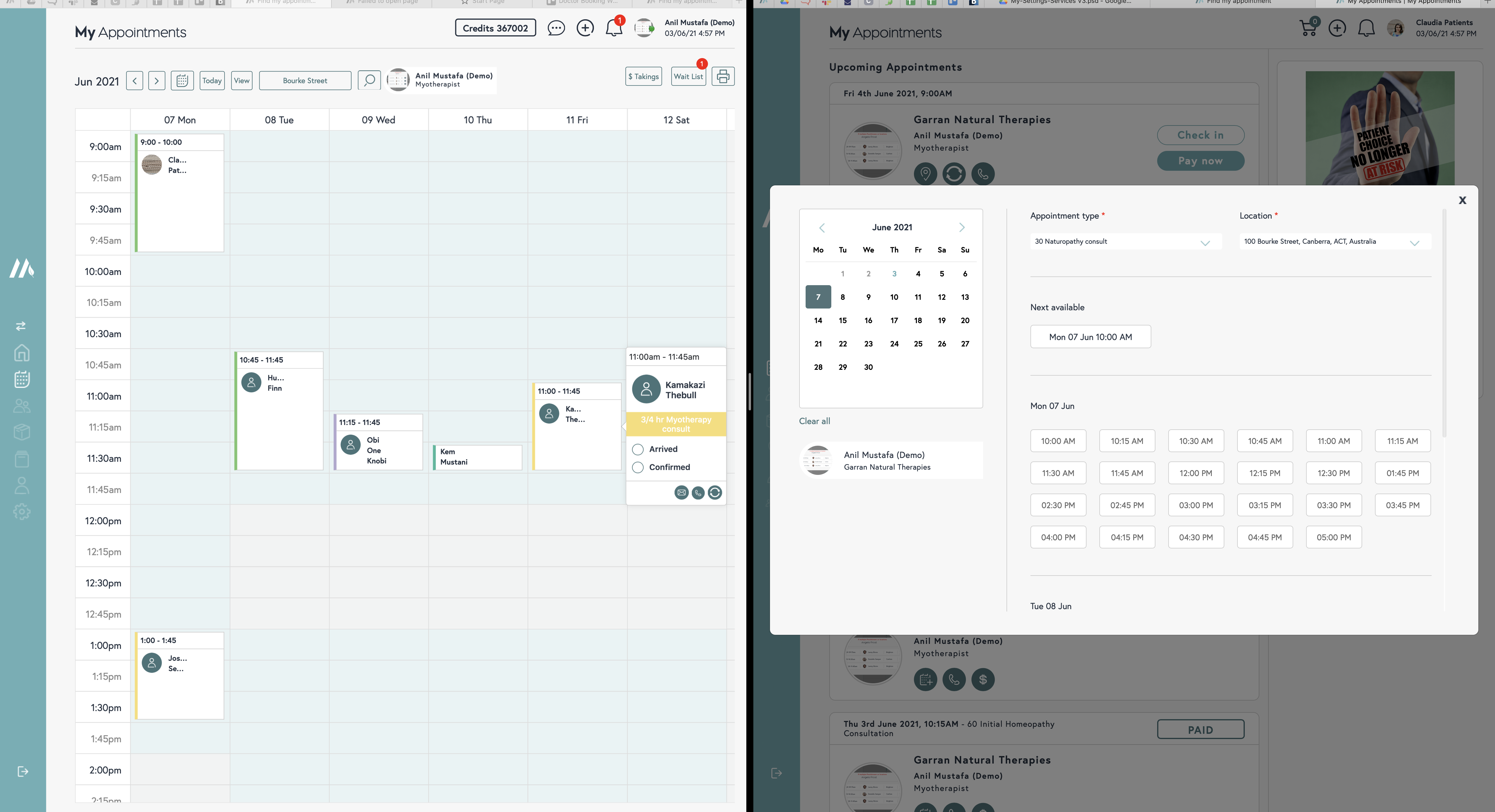This screenshot has width=1495, height=812.
Task: Click the Bourke Street location field
Action: (x=305, y=81)
